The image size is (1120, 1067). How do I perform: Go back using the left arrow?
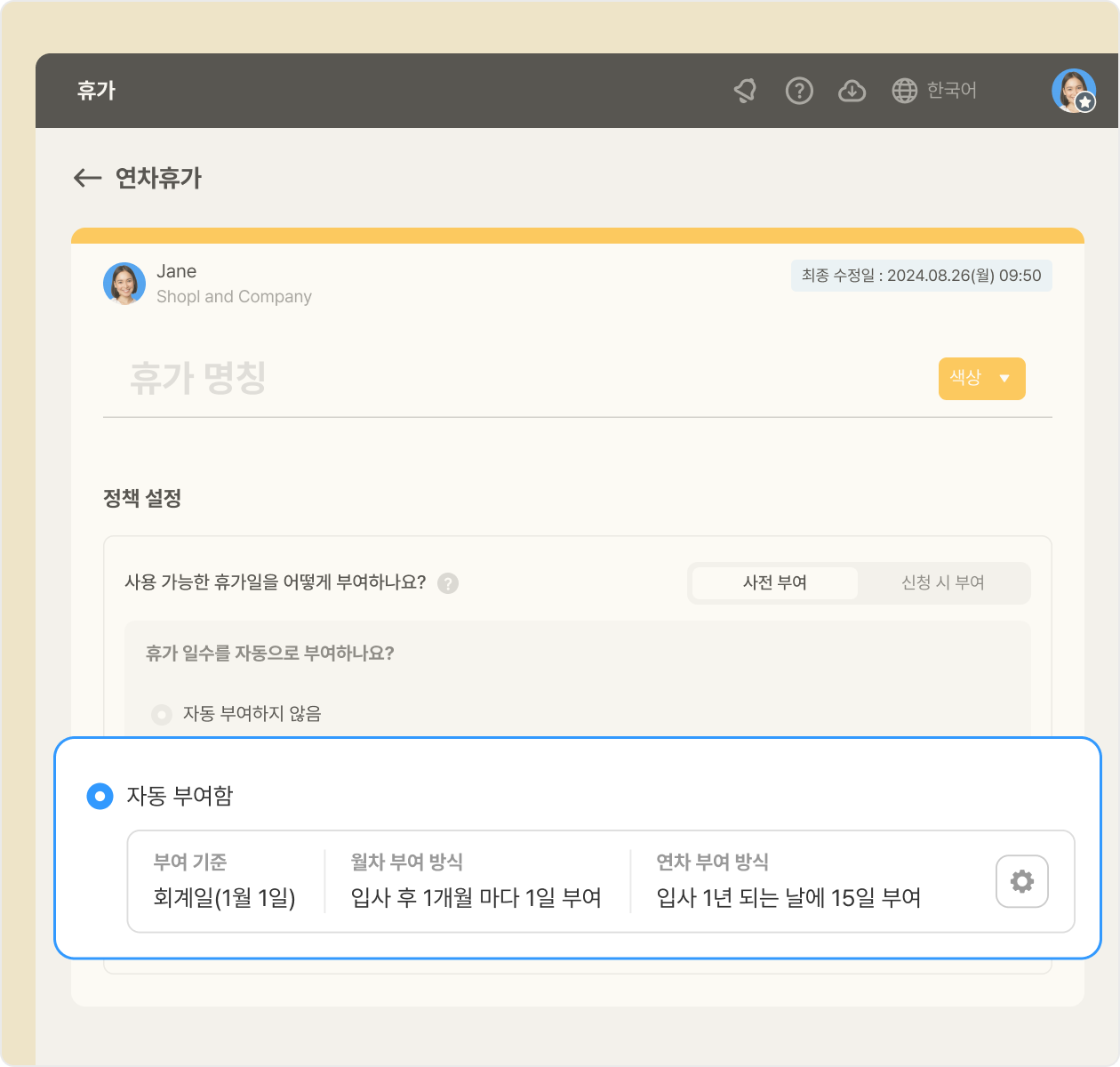tap(87, 178)
